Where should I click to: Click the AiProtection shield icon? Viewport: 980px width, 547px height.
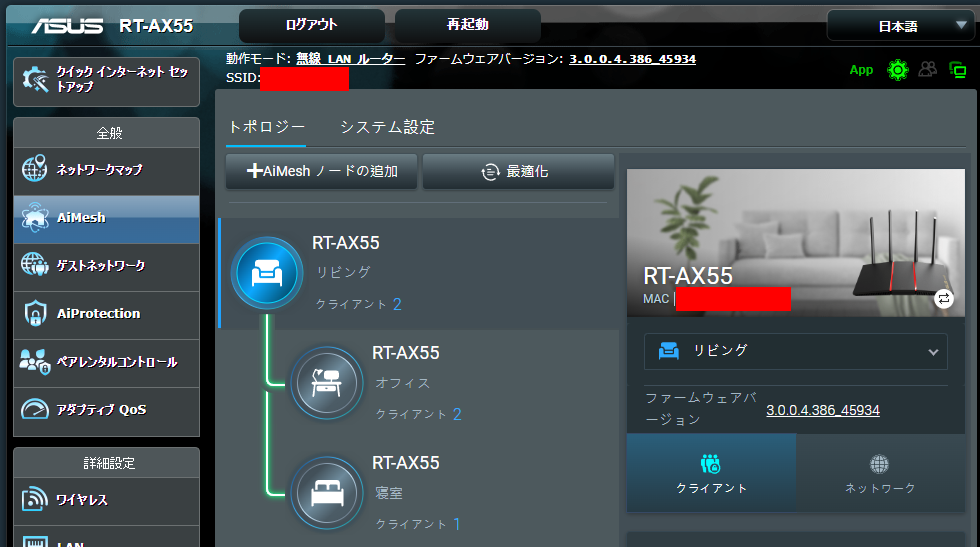[x=35, y=313]
